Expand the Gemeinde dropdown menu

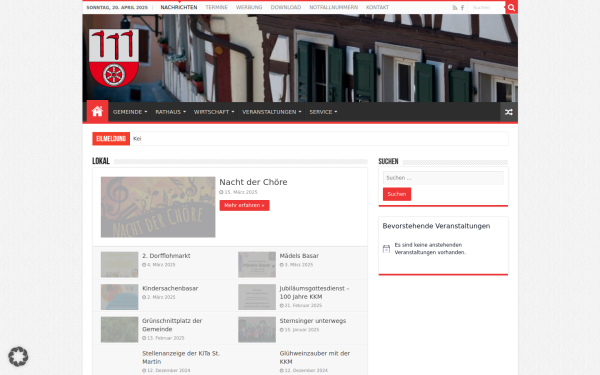point(130,112)
